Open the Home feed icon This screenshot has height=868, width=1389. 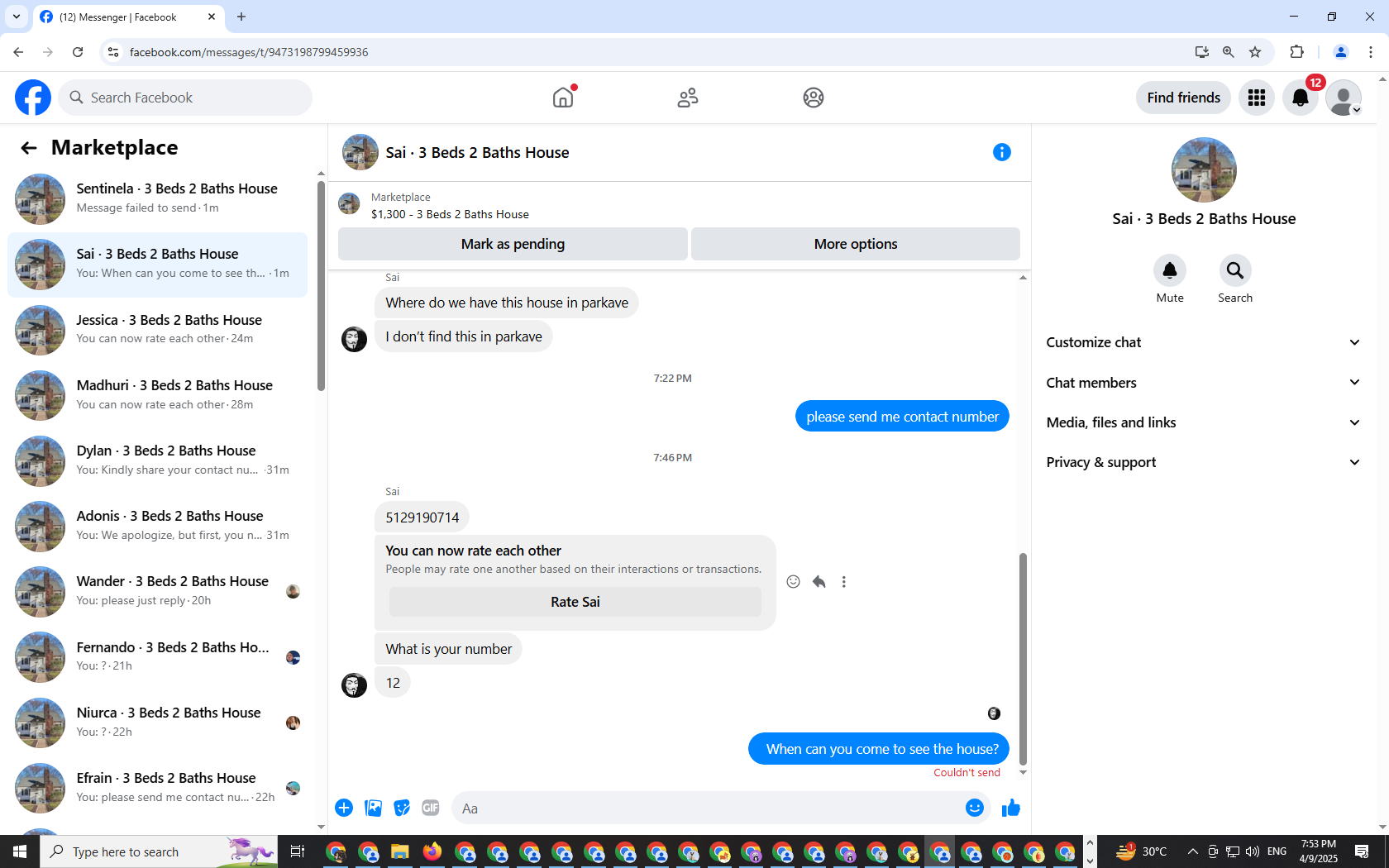pos(563,98)
